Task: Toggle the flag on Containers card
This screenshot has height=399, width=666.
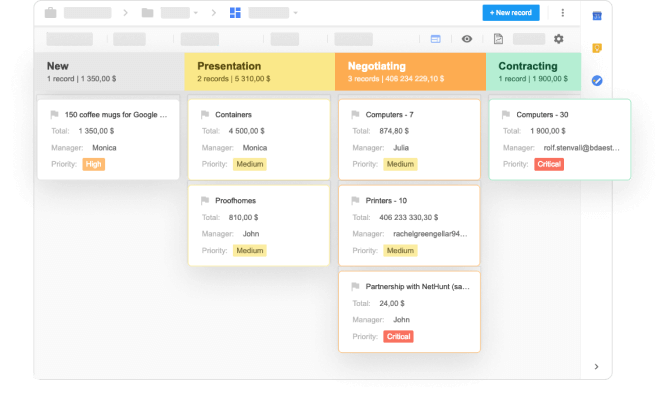Action: [205, 115]
